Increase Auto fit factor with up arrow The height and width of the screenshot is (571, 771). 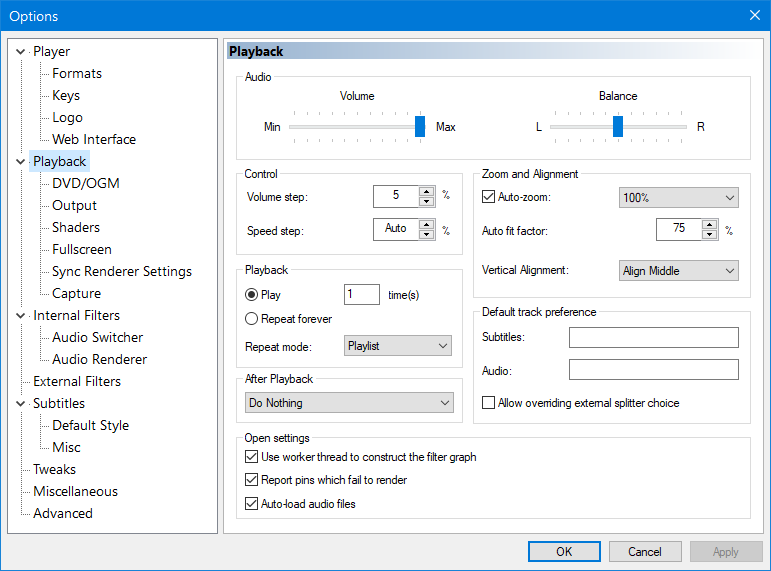click(x=710, y=224)
